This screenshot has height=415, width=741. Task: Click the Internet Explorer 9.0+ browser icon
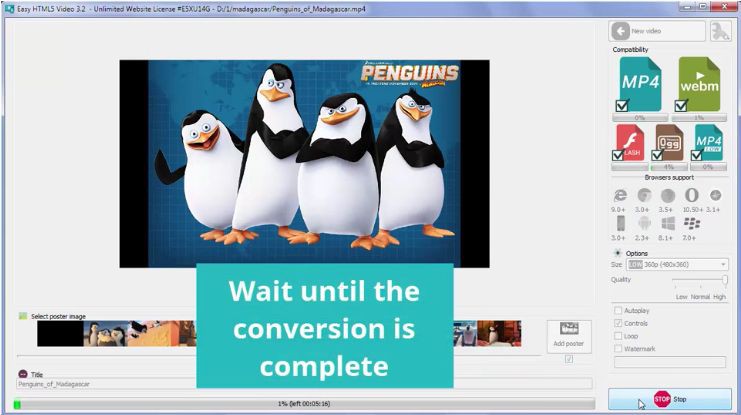point(620,195)
